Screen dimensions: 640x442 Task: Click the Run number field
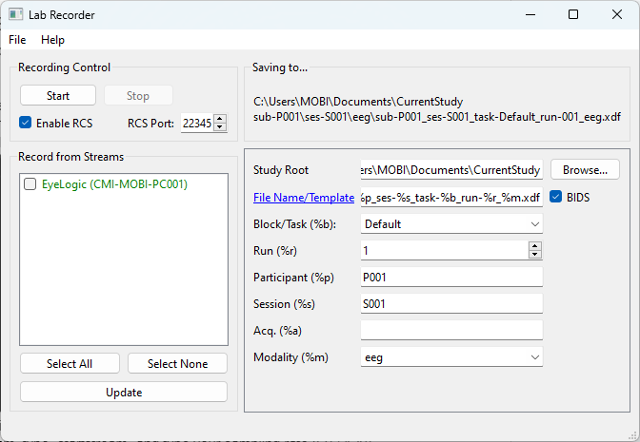(x=445, y=251)
